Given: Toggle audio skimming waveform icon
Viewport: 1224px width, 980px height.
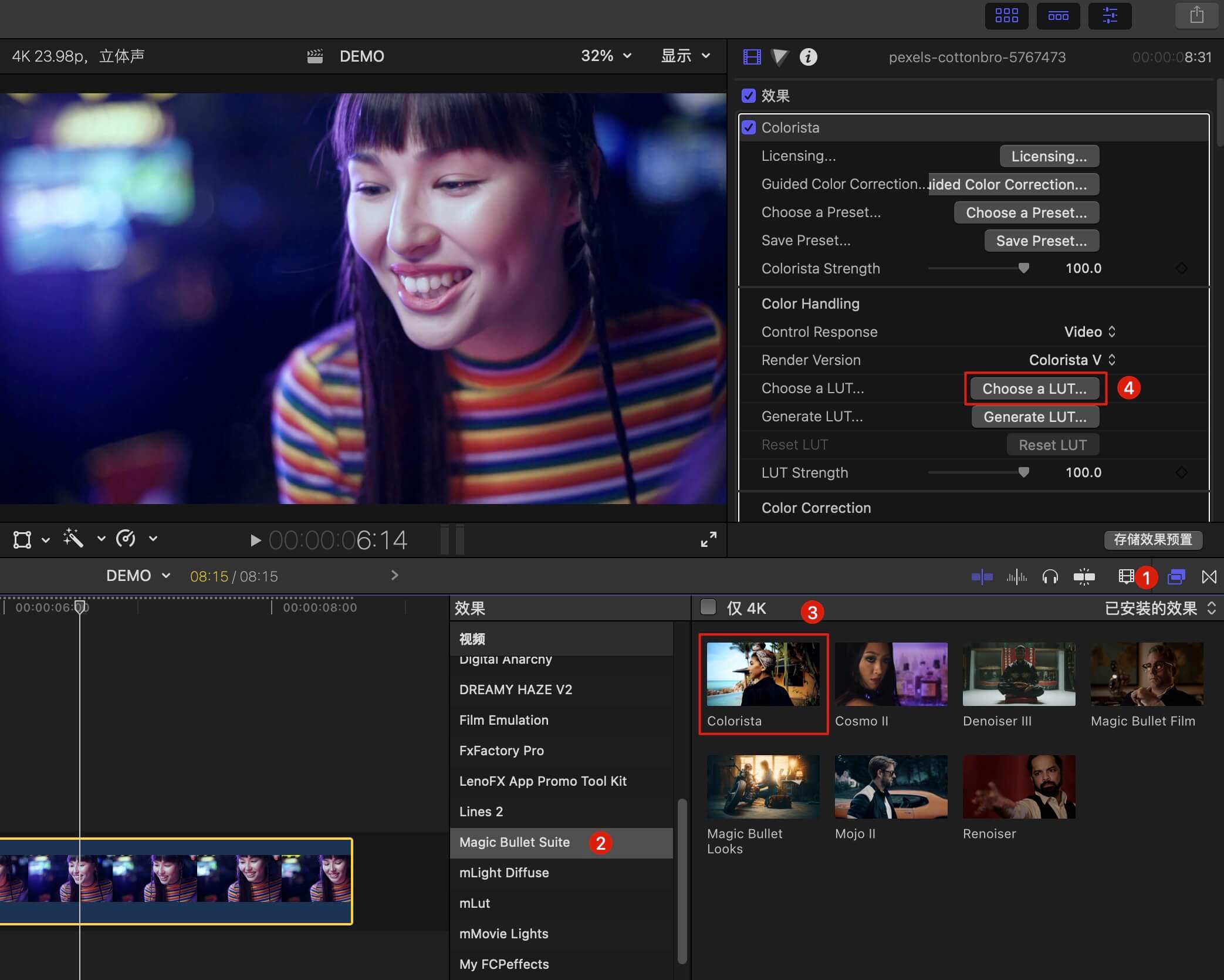Looking at the screenshot, I should point(1016,577).
